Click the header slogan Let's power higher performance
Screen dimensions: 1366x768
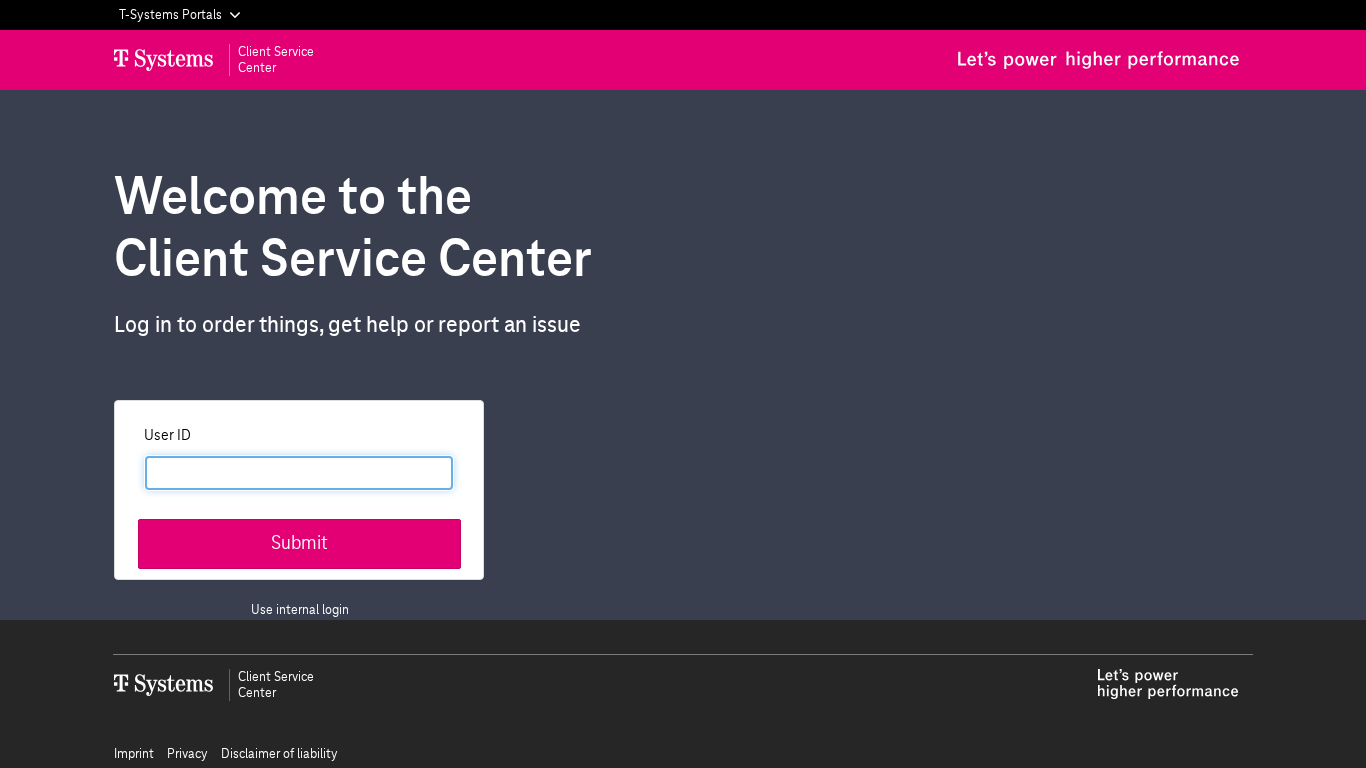point(1097,60)
